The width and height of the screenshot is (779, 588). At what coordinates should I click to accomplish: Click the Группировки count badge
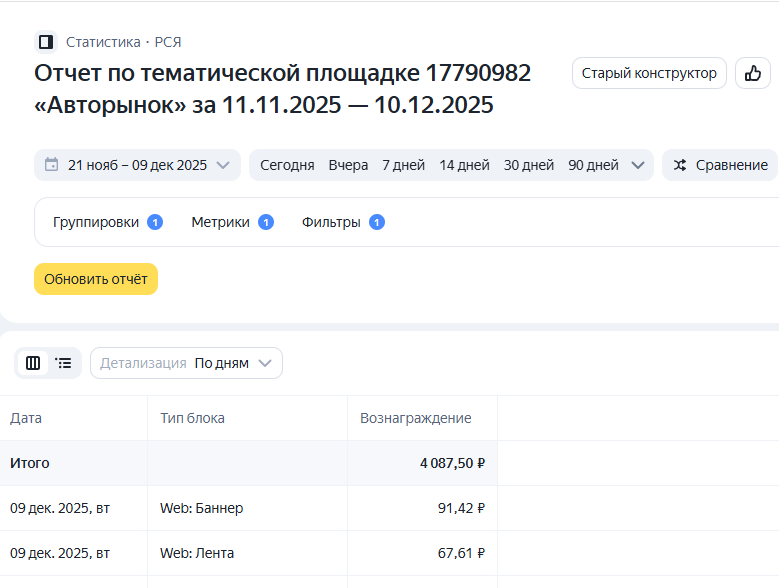tap(155, 222)
